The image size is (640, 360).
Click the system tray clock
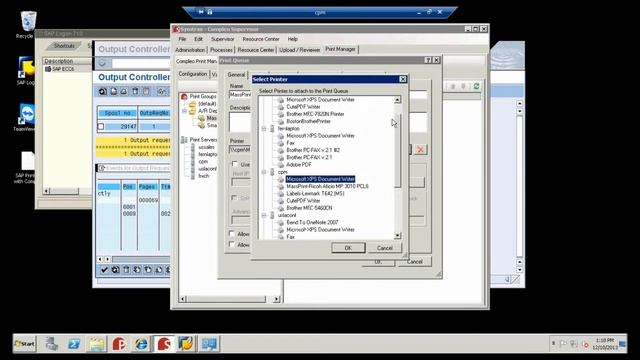point(605,344)
